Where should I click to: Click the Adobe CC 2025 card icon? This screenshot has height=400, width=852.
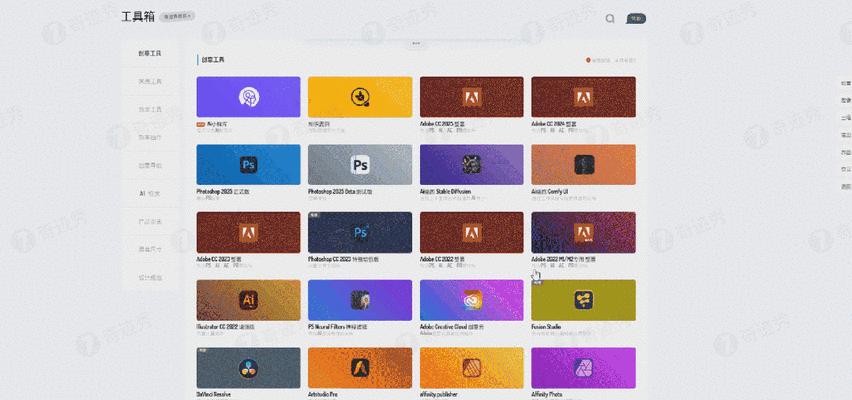click(472, 97)
